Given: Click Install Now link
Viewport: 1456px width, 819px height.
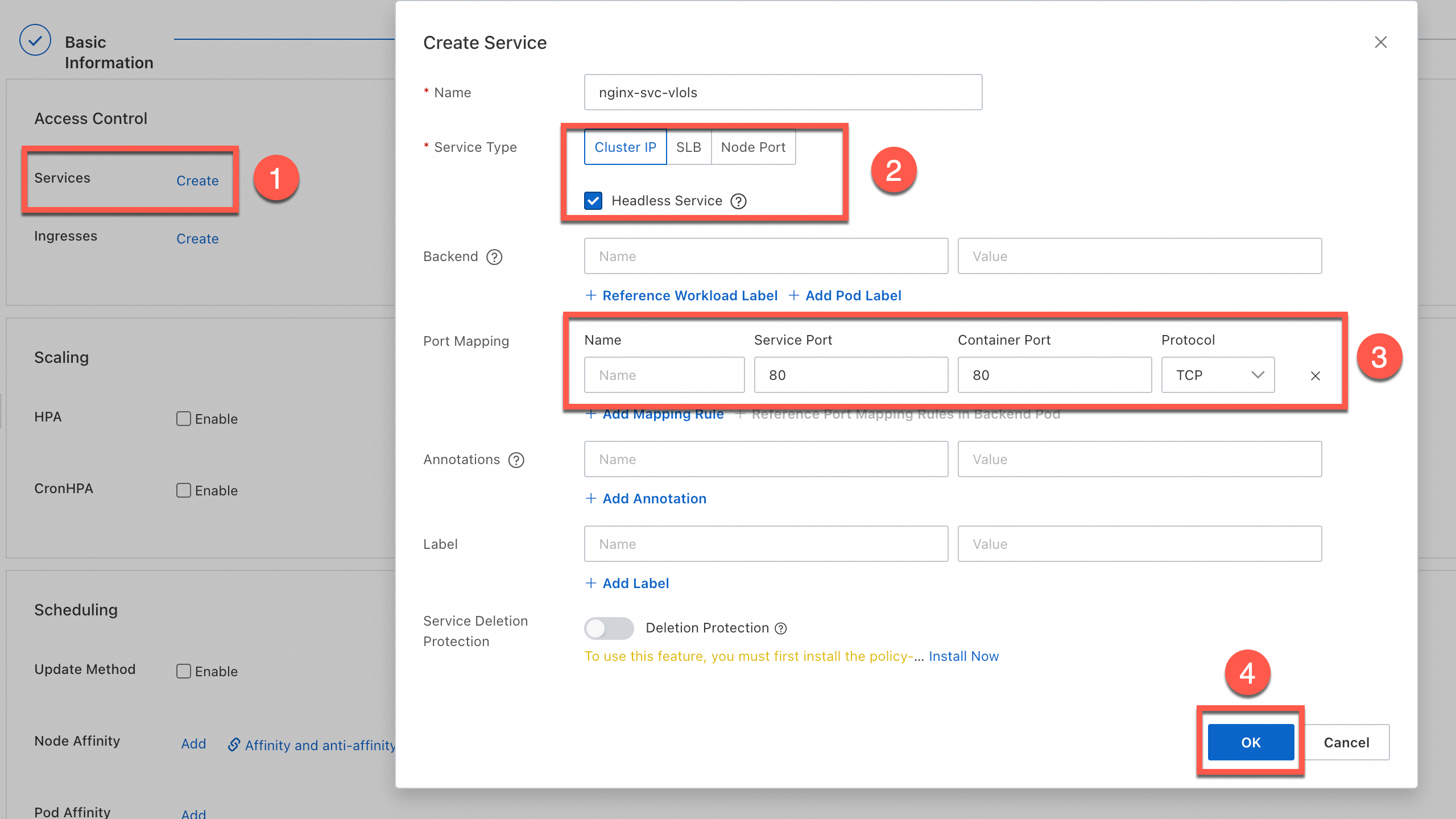Looking at the screenshot, I should pos(963,656).
